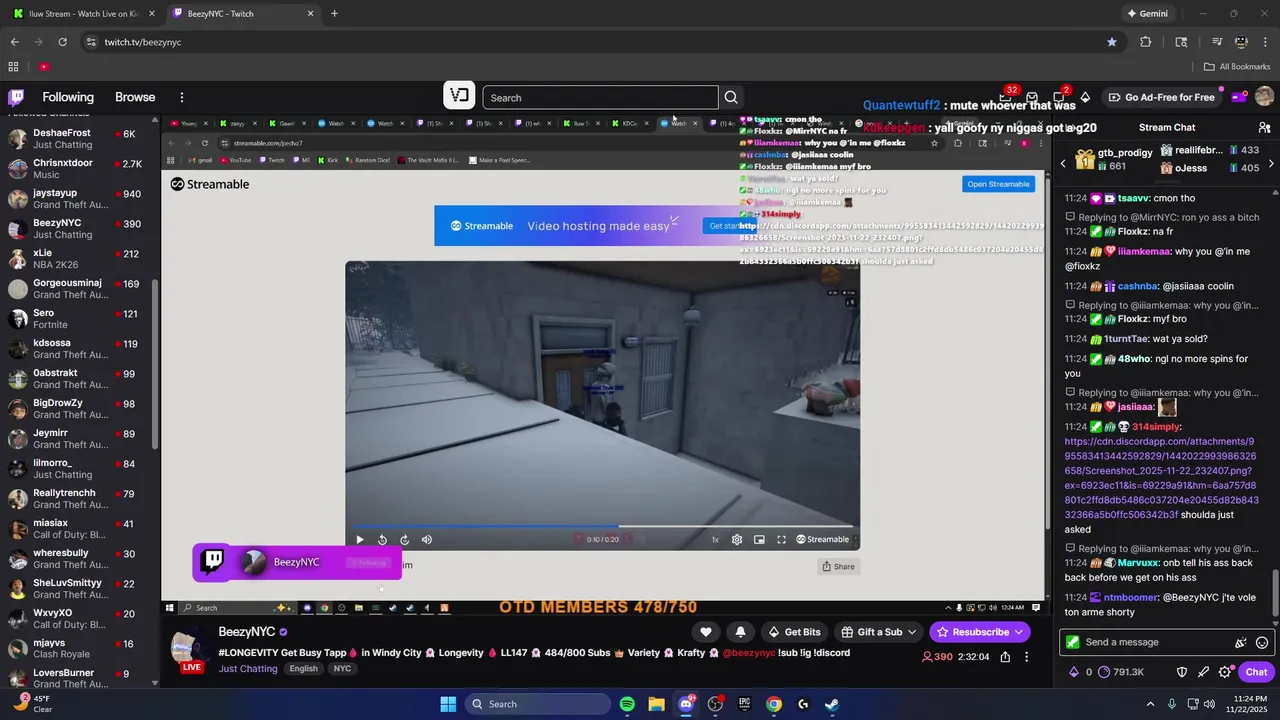This screenshot has width=1280, height=720.
Task: Click the bookmark star in address bar
Action: (1111, 42)
